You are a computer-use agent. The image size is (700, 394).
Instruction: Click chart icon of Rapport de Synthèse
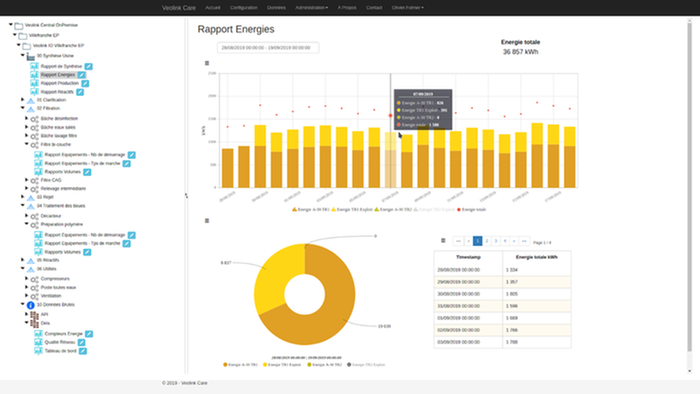click(x=34, y=66)
